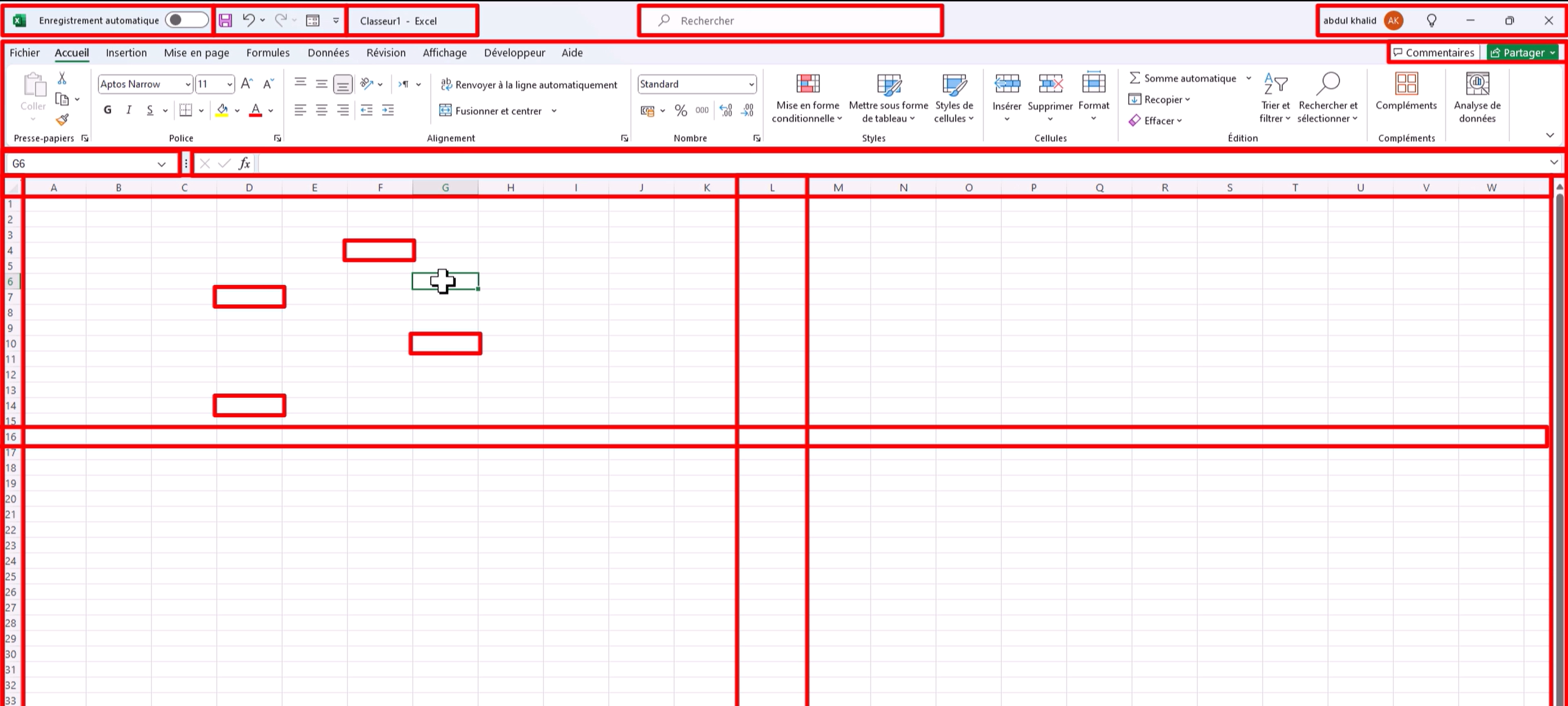Increase font size with the larger A icon
The image size is (1568, 706).
click(247, 84)
